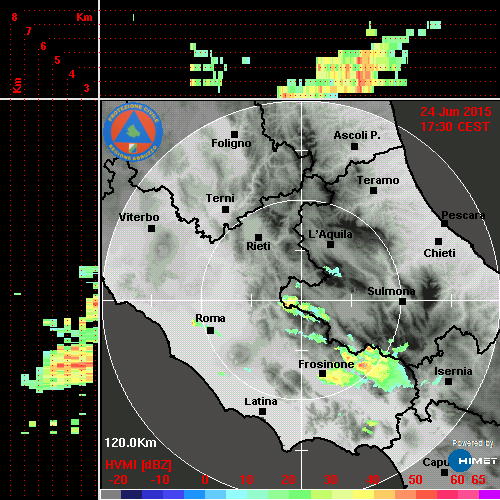Click the Teramo city marker square
Viewport: 500px width, 500px height.
coord(373,191)
